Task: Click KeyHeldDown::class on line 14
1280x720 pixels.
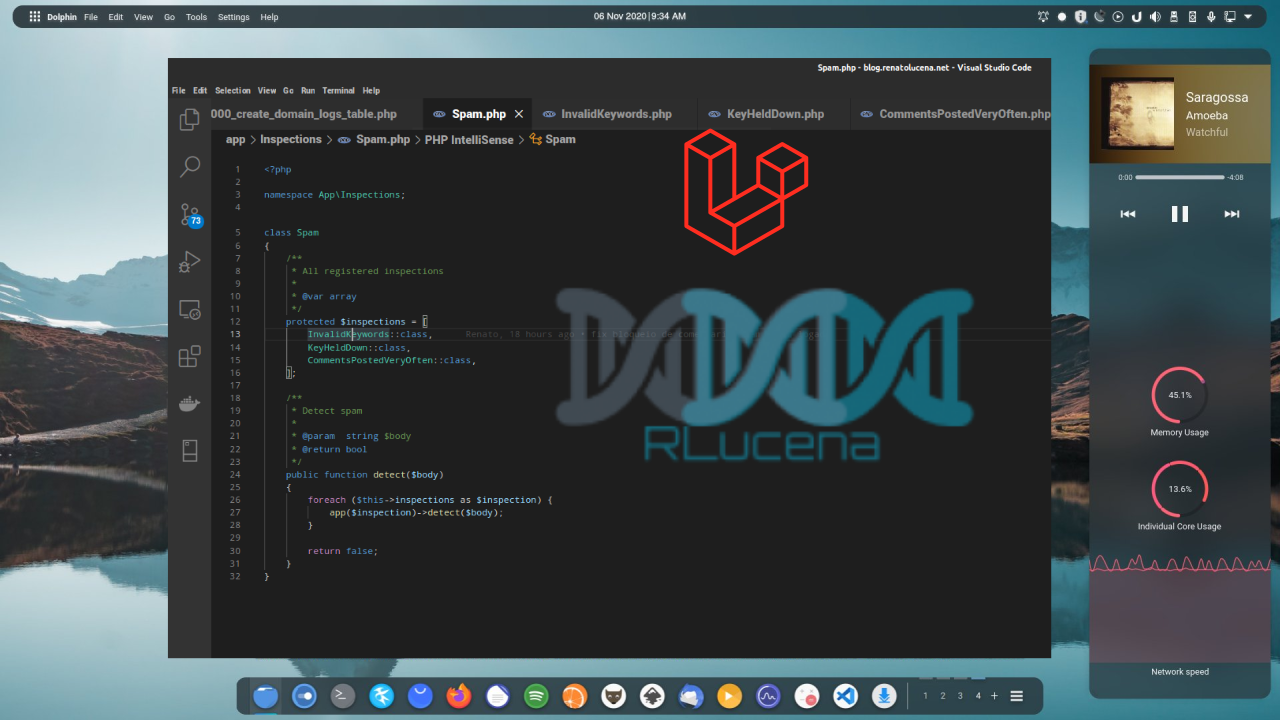Action: [x=358, y=347]
